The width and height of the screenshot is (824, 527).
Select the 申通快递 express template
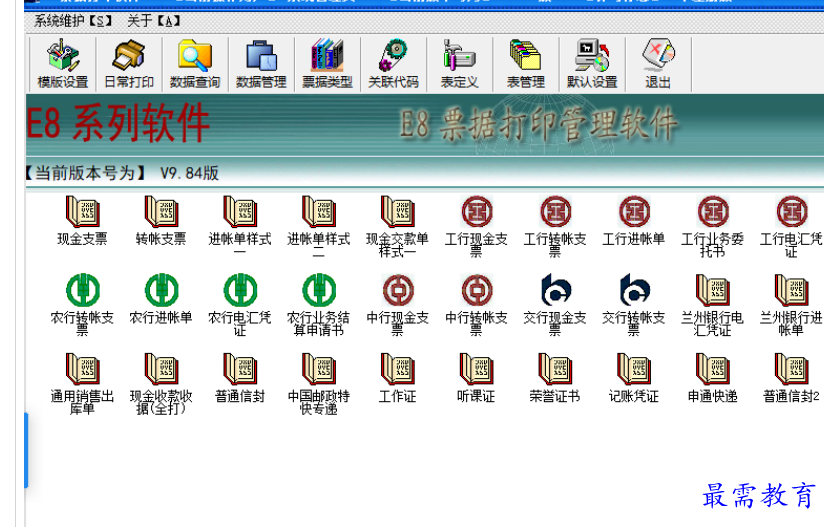pyautogui.click(x=713, y=378)
